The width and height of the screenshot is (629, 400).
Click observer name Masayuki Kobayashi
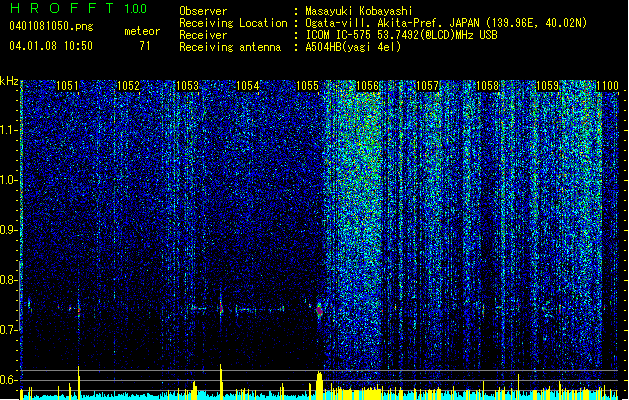(x=359, y=11)
